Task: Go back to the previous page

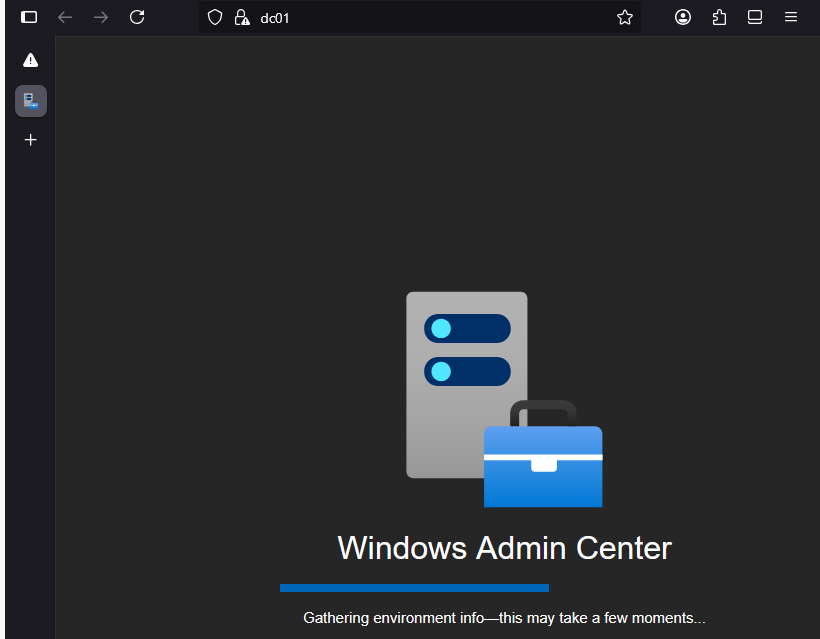Action: 64,17
